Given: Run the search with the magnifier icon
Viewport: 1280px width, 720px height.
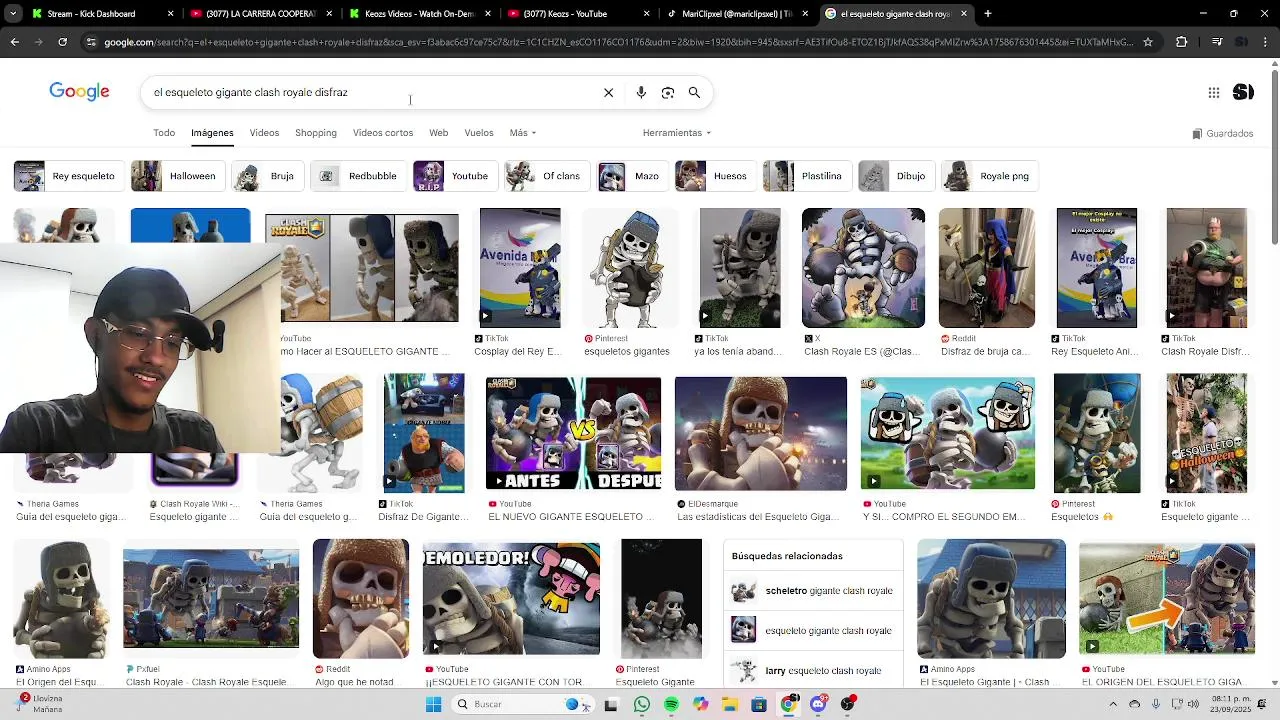Looking at the screenshot, I should [694, 92].
